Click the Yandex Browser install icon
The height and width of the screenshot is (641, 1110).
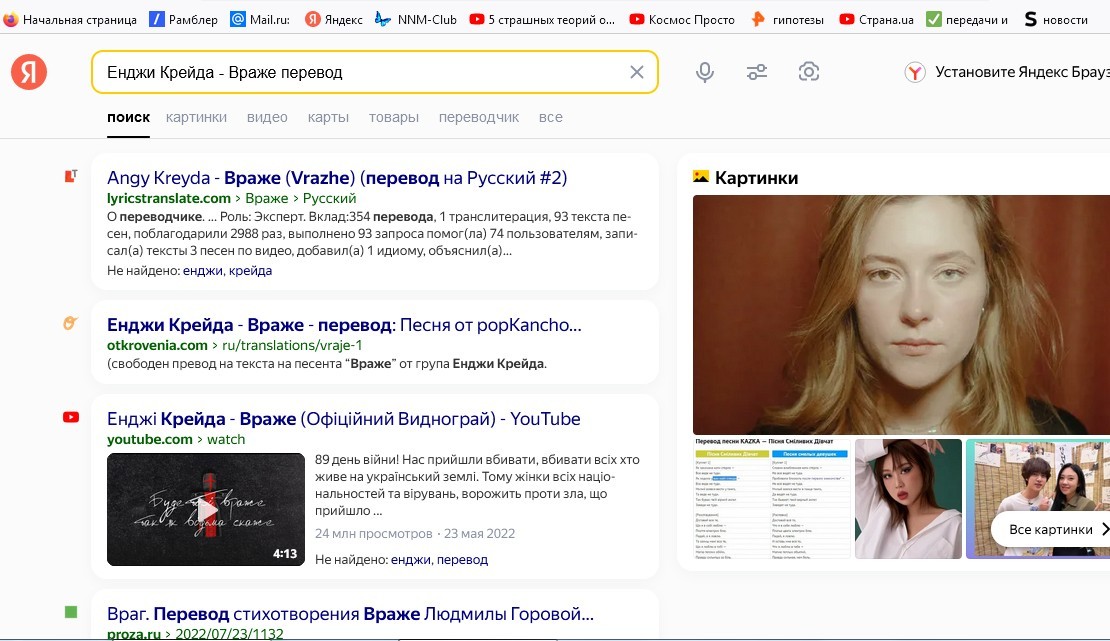(x=915, y=72)
